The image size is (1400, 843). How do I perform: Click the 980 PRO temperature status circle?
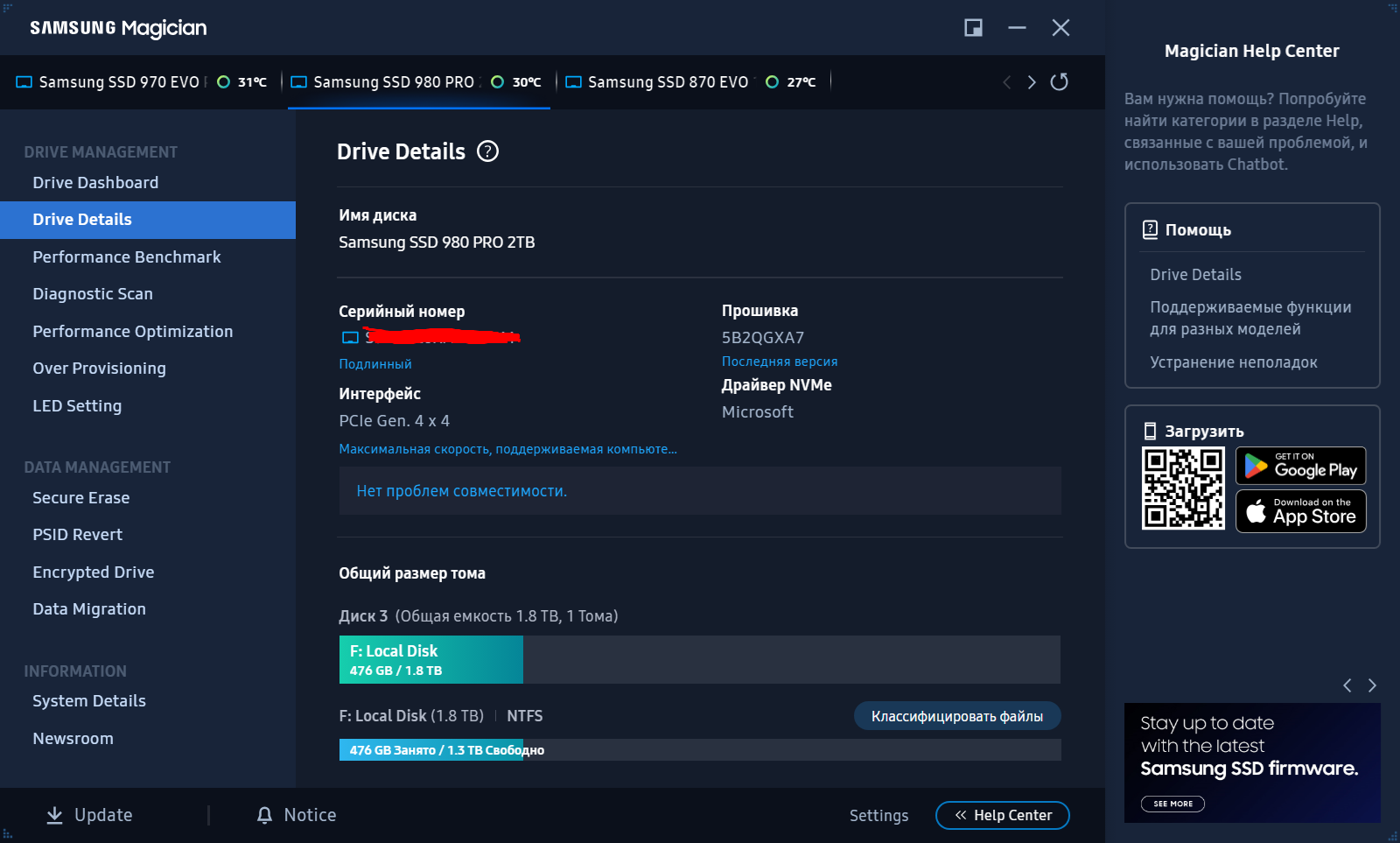pos(497,82)
